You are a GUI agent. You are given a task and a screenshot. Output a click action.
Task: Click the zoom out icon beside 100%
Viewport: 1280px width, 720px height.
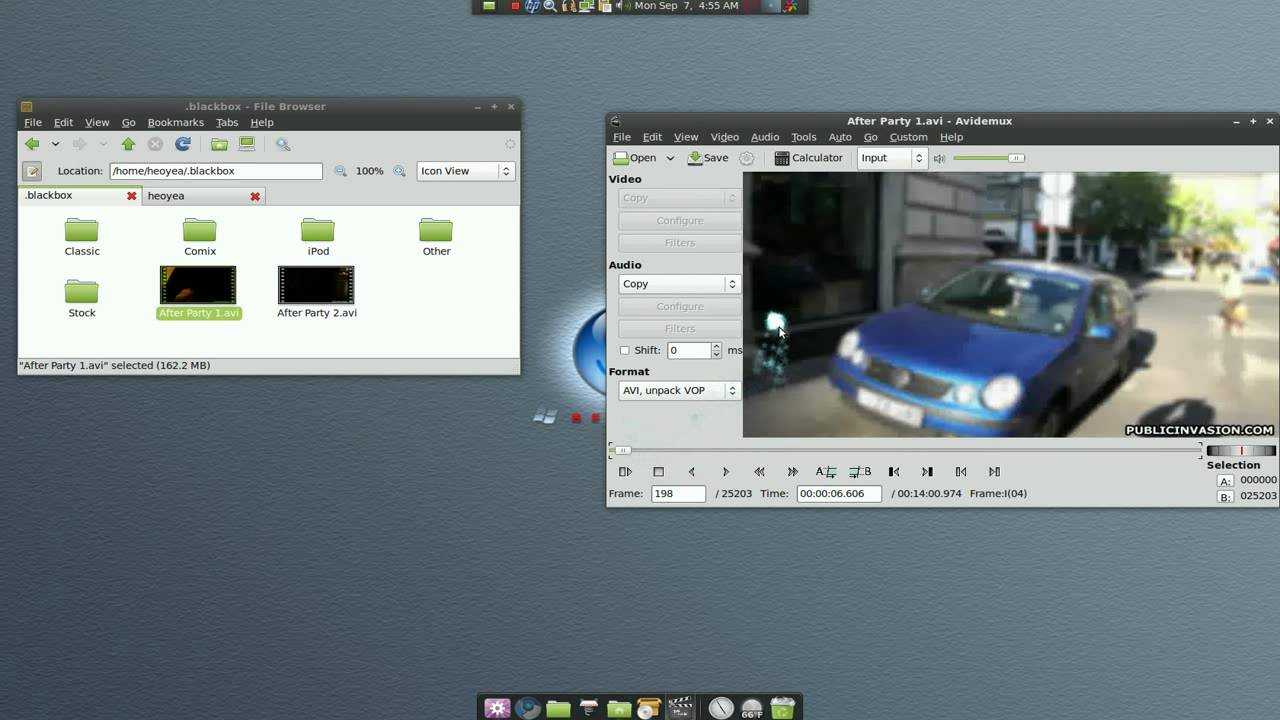point(340,171)
